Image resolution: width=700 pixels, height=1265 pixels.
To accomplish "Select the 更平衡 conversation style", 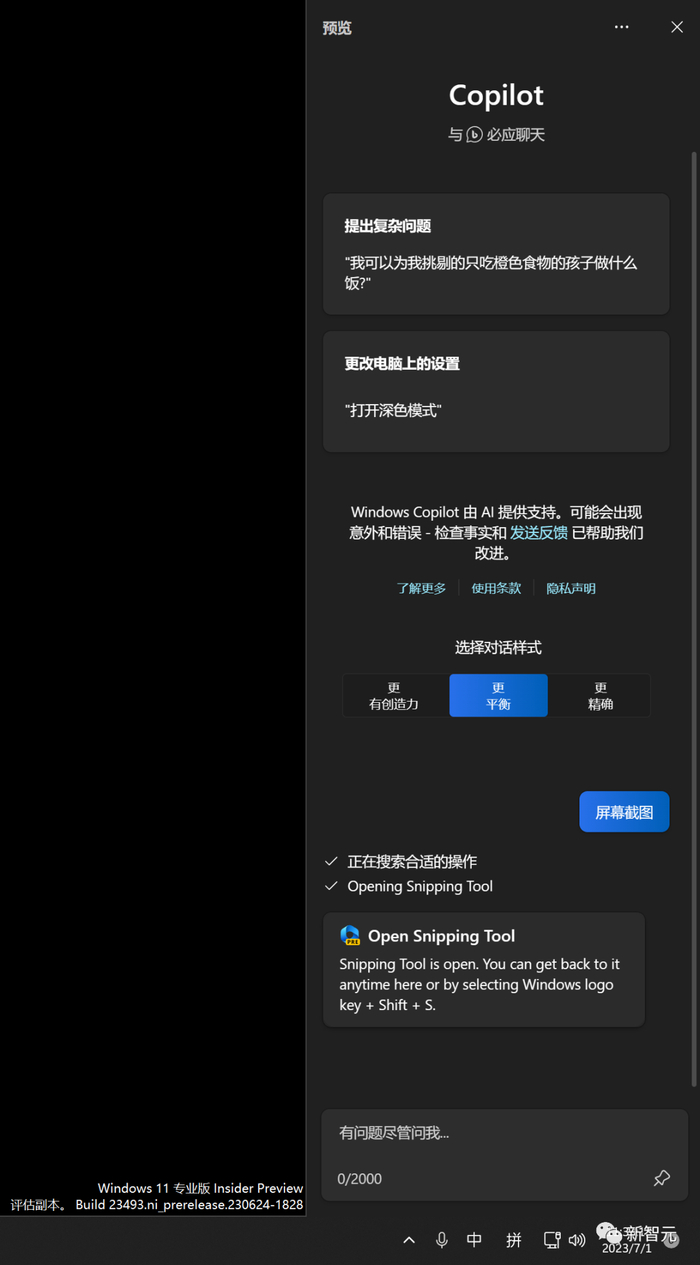I will pyautogui.click(x=498, y=696).
